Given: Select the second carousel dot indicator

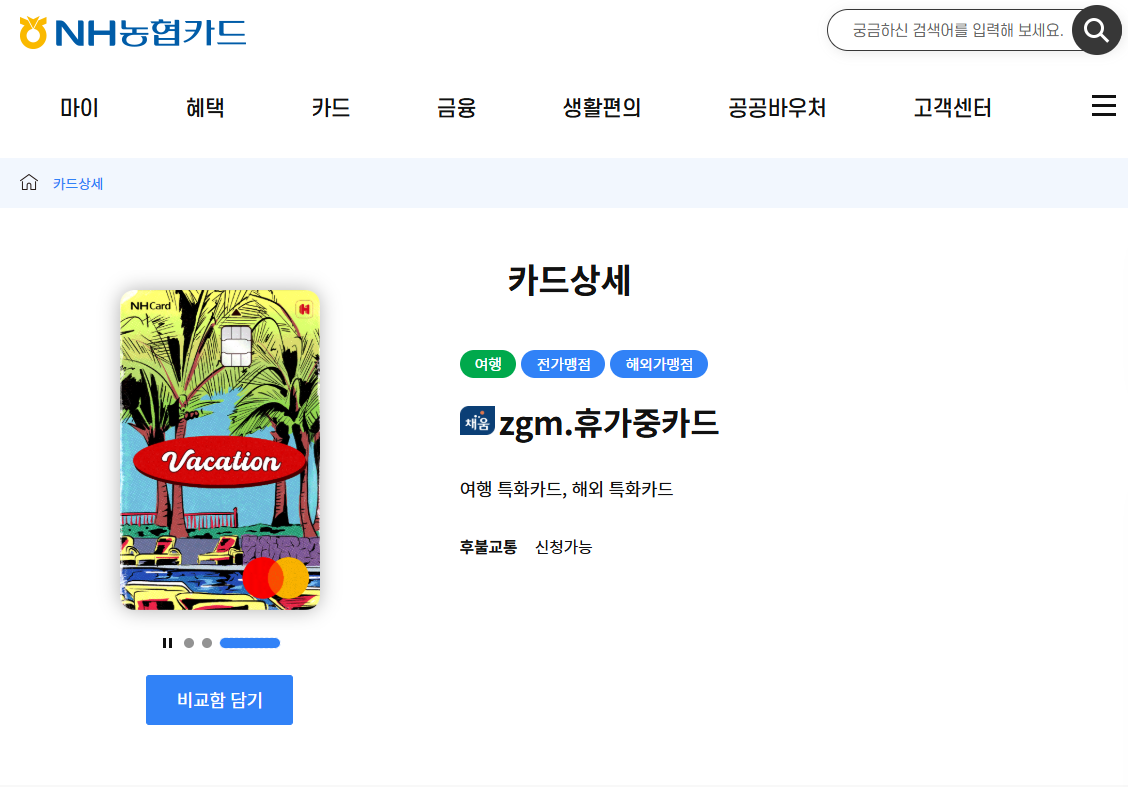Looking at the screenshot, I should [207, 643].
